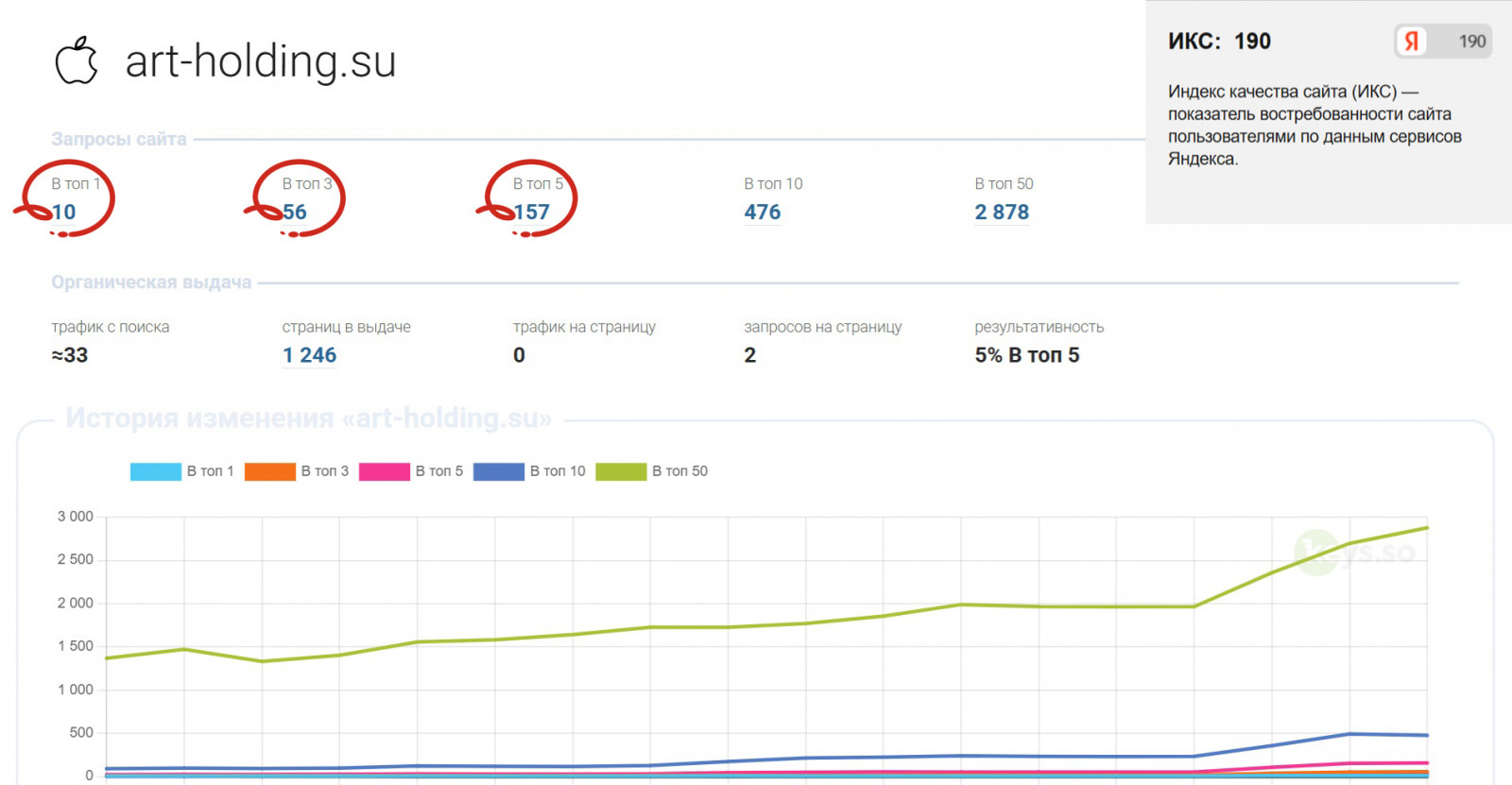This screenshot has height=785, width=1512.
Task: Click the 'В топ 50' legend label
Action: (x=679, y=471)
